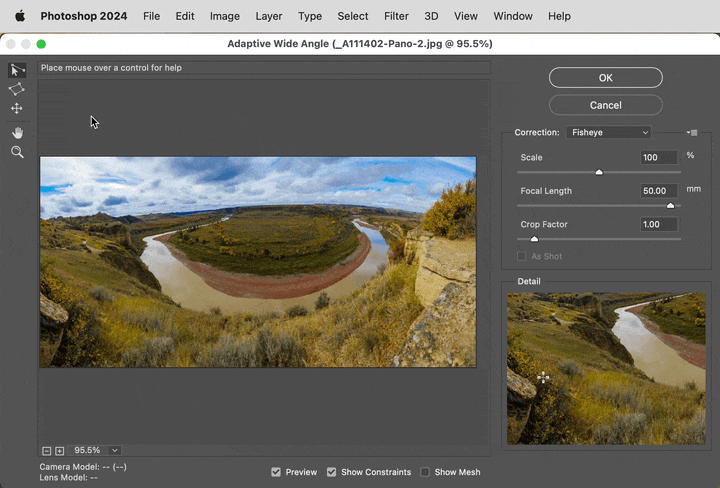Disable Show Constraints checkbox
Screen dimensions: 720x488
pos(332,472)
